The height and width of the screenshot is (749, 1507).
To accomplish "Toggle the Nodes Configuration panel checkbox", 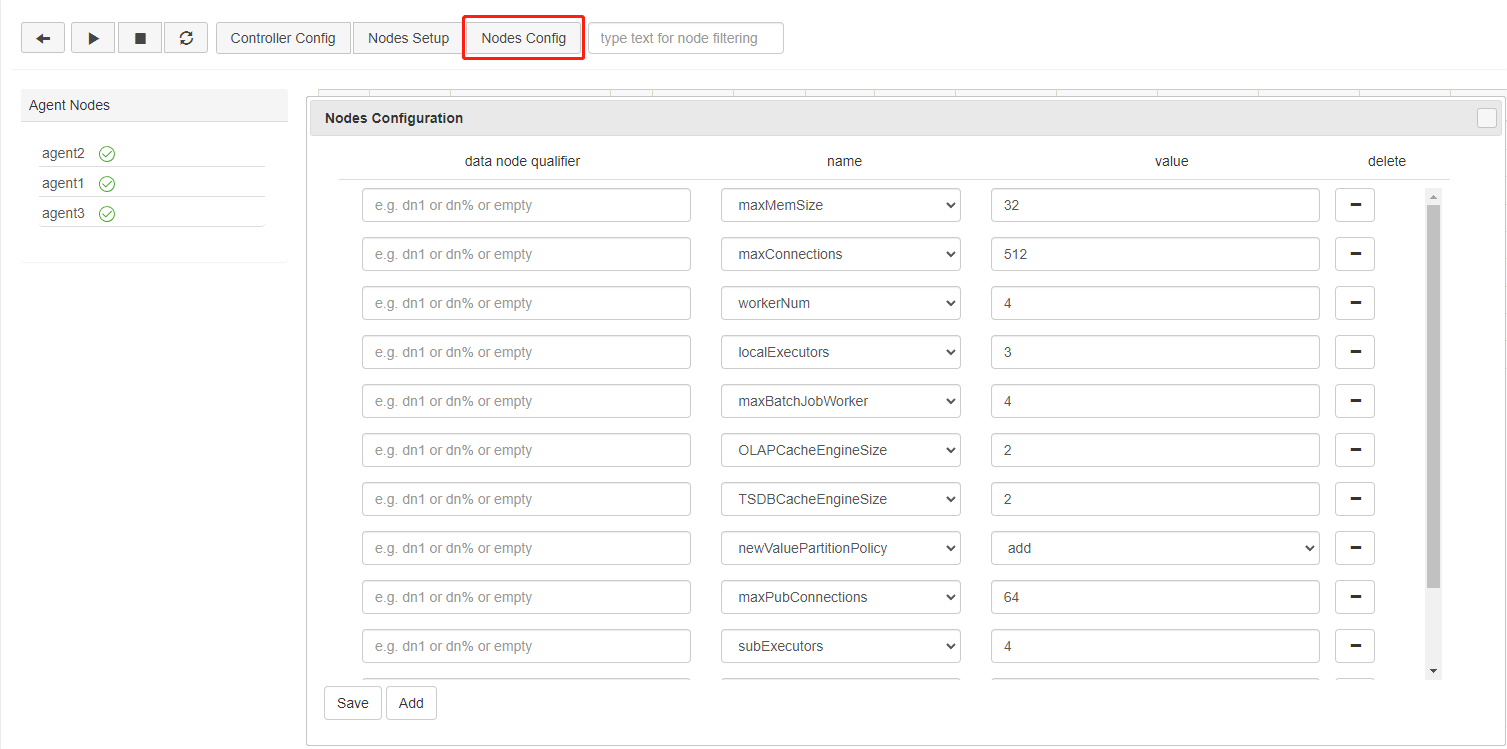I will click(1487, 118).
